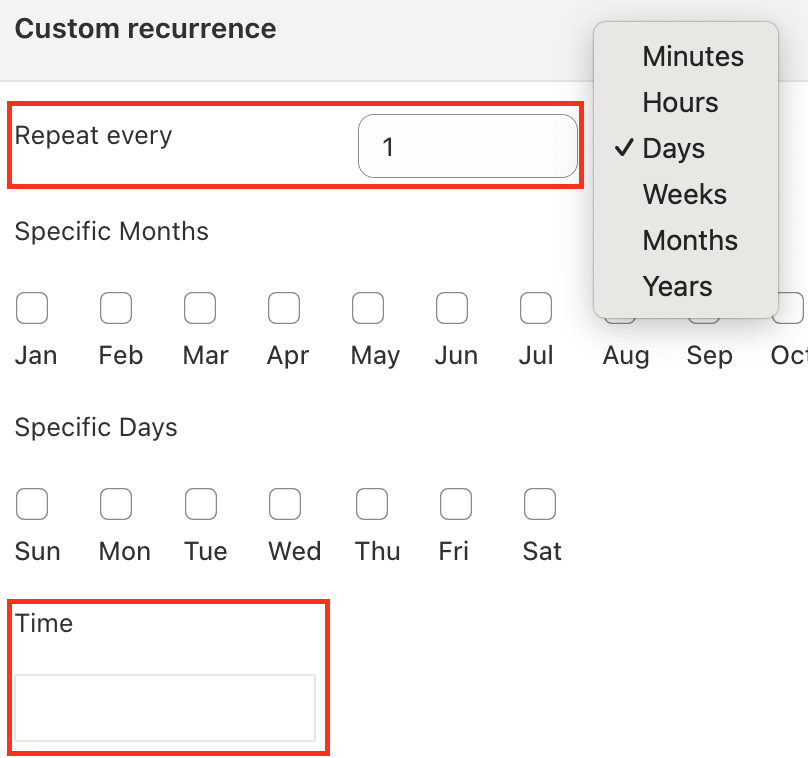Image resolution: width=808 pixels, height=758 pixels.
Task: Toggle the Tue day checkbox
Action: [x=200, y=505]
